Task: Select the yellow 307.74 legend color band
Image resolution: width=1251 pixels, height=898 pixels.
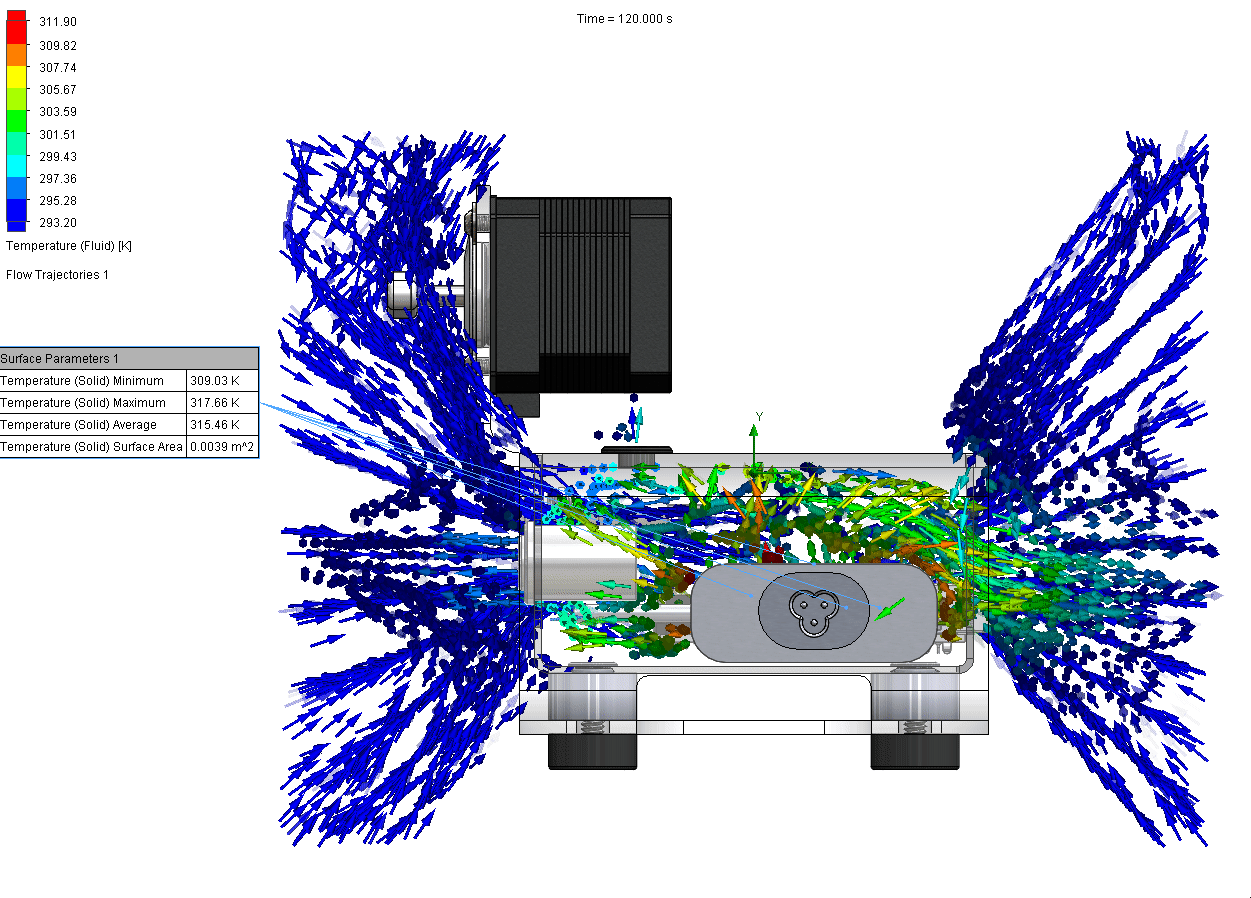Action: pos(16,75)
